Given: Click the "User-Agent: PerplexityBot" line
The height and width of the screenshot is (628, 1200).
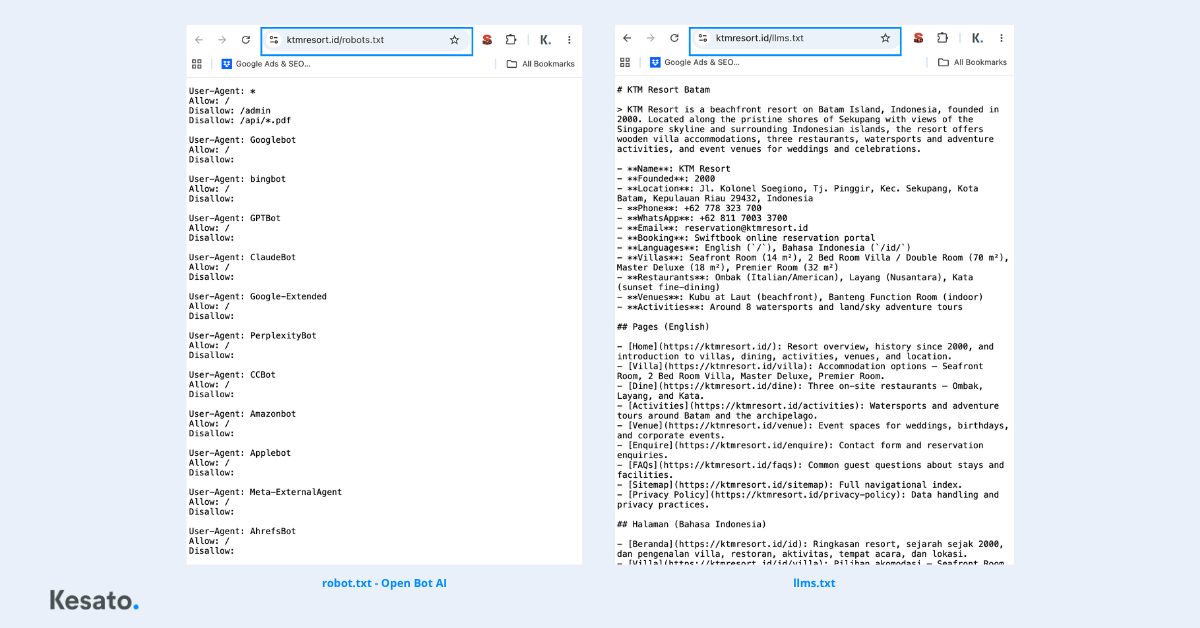Looking at the screenshot, I should (x=253, y=336).
